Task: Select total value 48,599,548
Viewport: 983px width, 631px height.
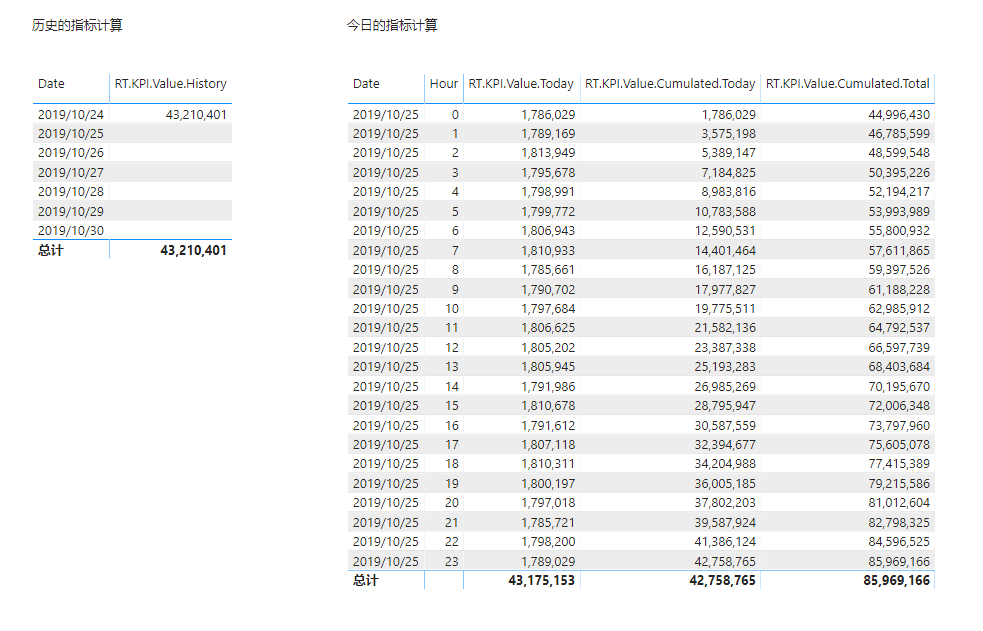Action: 899,153
